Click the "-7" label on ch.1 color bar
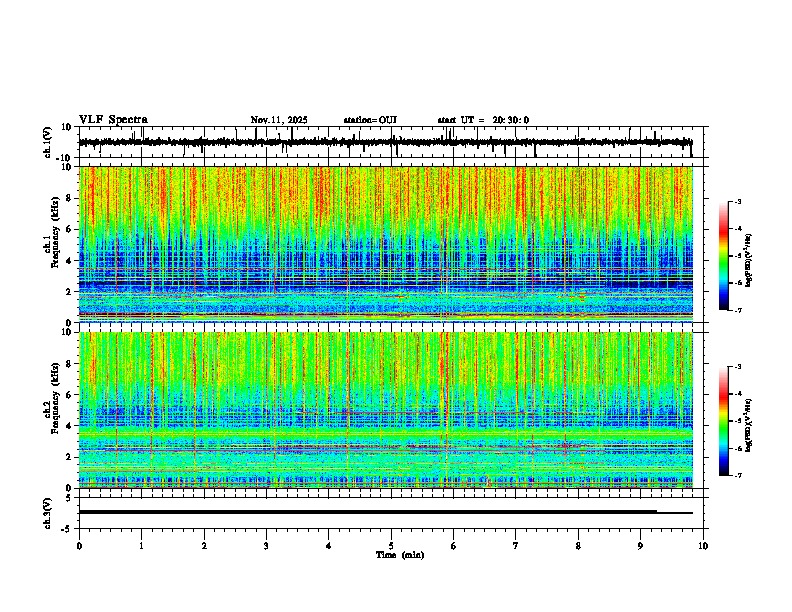The height and width of the screenshot is (612, 792). (737, 310)
